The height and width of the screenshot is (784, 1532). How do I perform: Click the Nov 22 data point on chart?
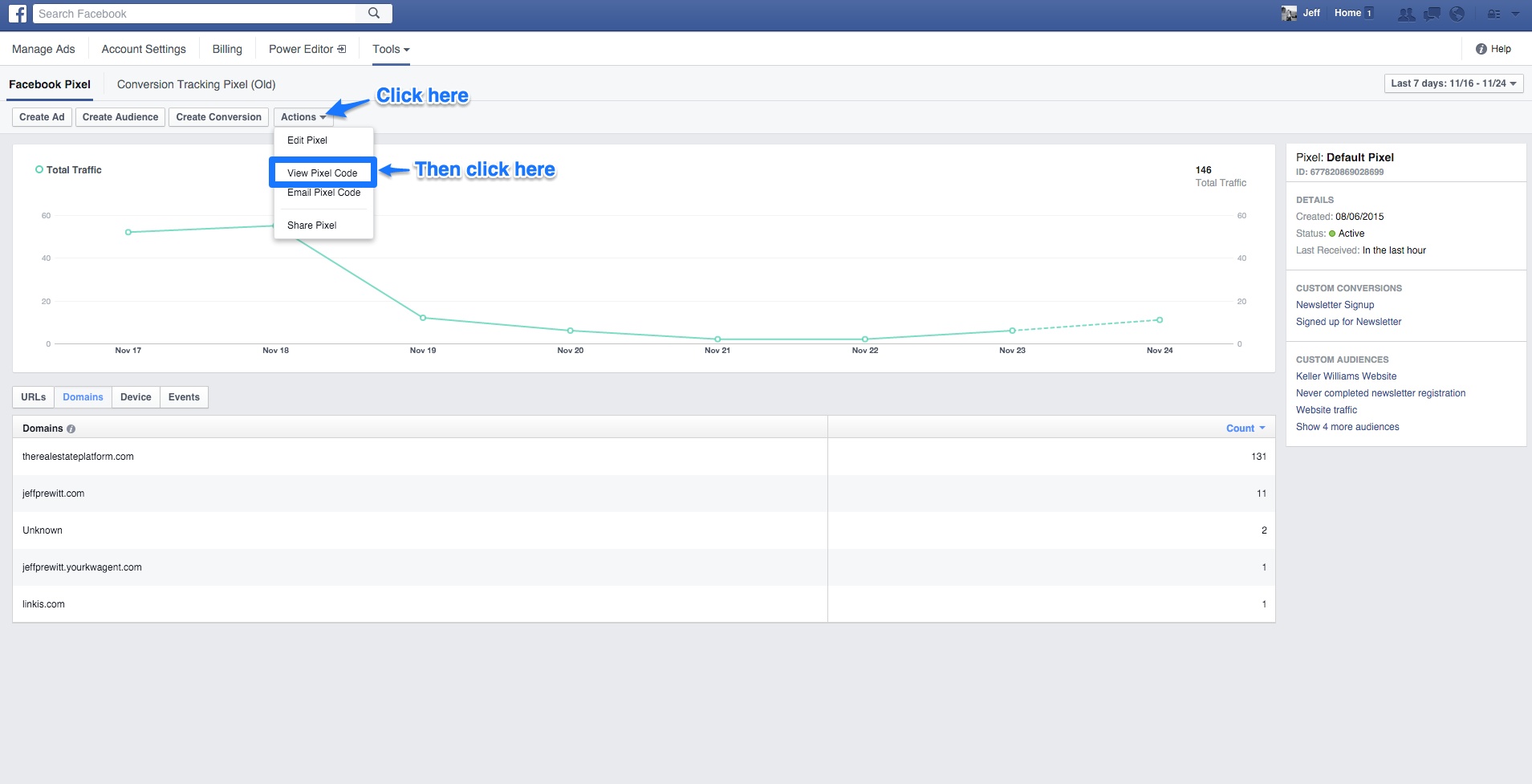(x=865, y=339)
